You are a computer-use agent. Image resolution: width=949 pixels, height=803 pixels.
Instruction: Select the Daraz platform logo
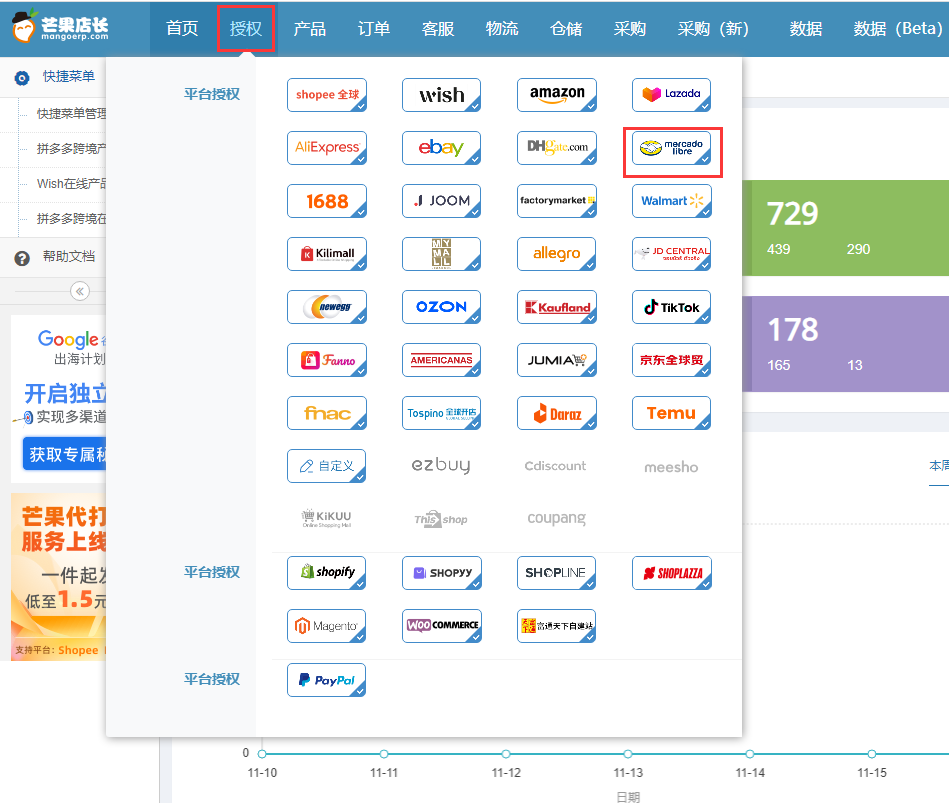pos(557,413)
